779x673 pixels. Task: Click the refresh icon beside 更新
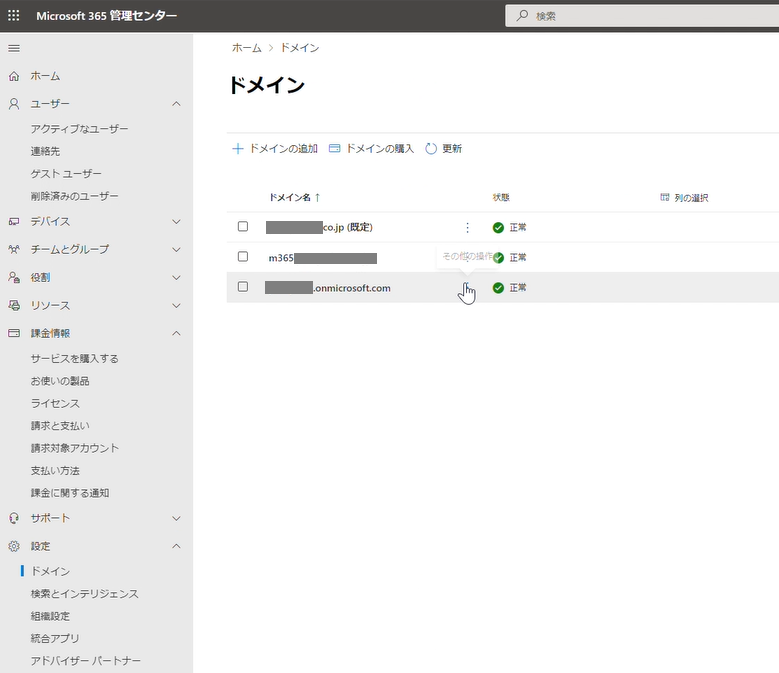[431, 149]
